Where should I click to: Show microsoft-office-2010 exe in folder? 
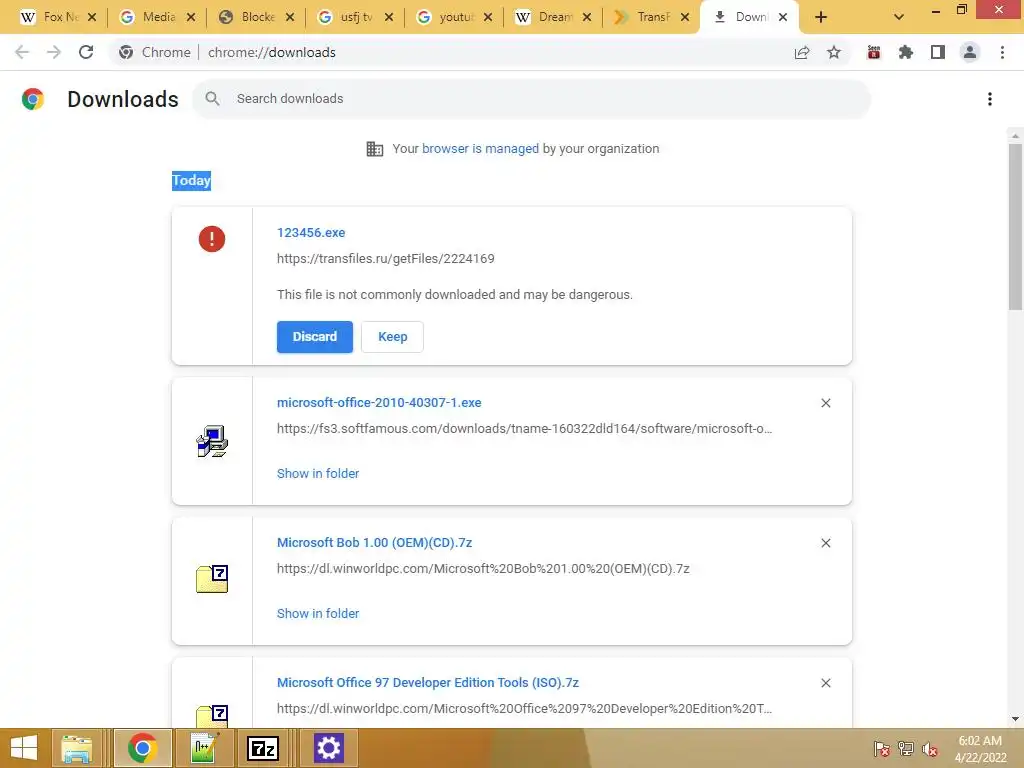(318, 473)
